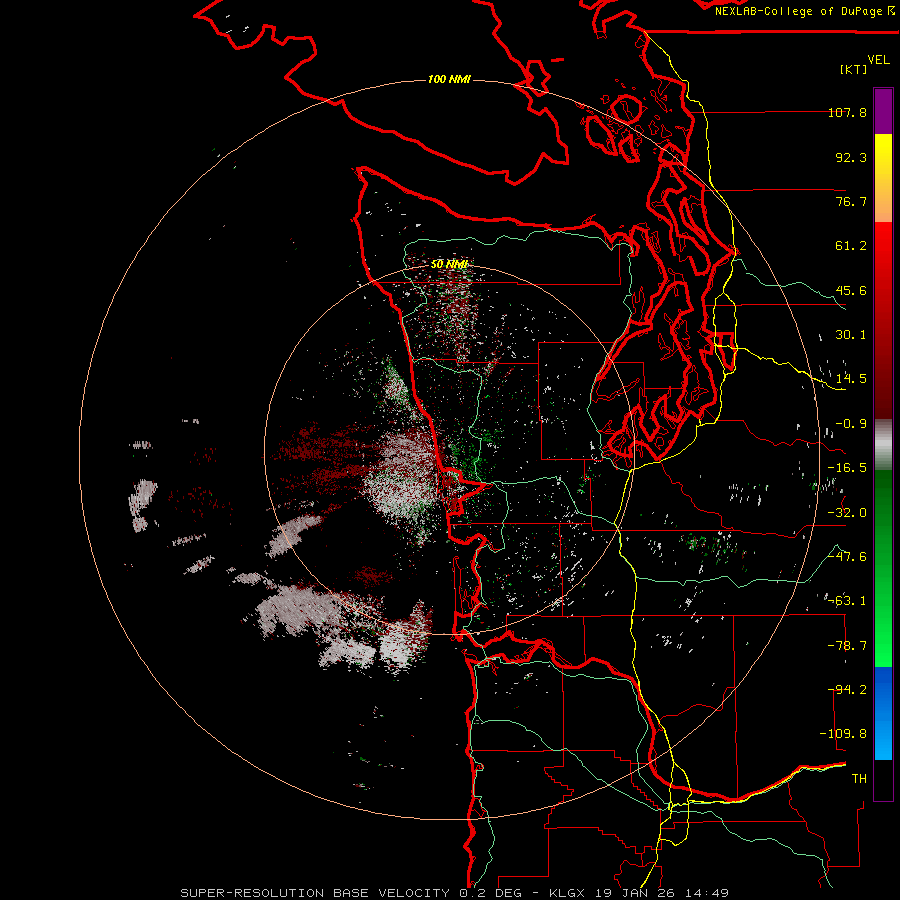Screen dimensions: 900x900
Task: Click the -63.1 legend value
Action: (x=847, y=601)
